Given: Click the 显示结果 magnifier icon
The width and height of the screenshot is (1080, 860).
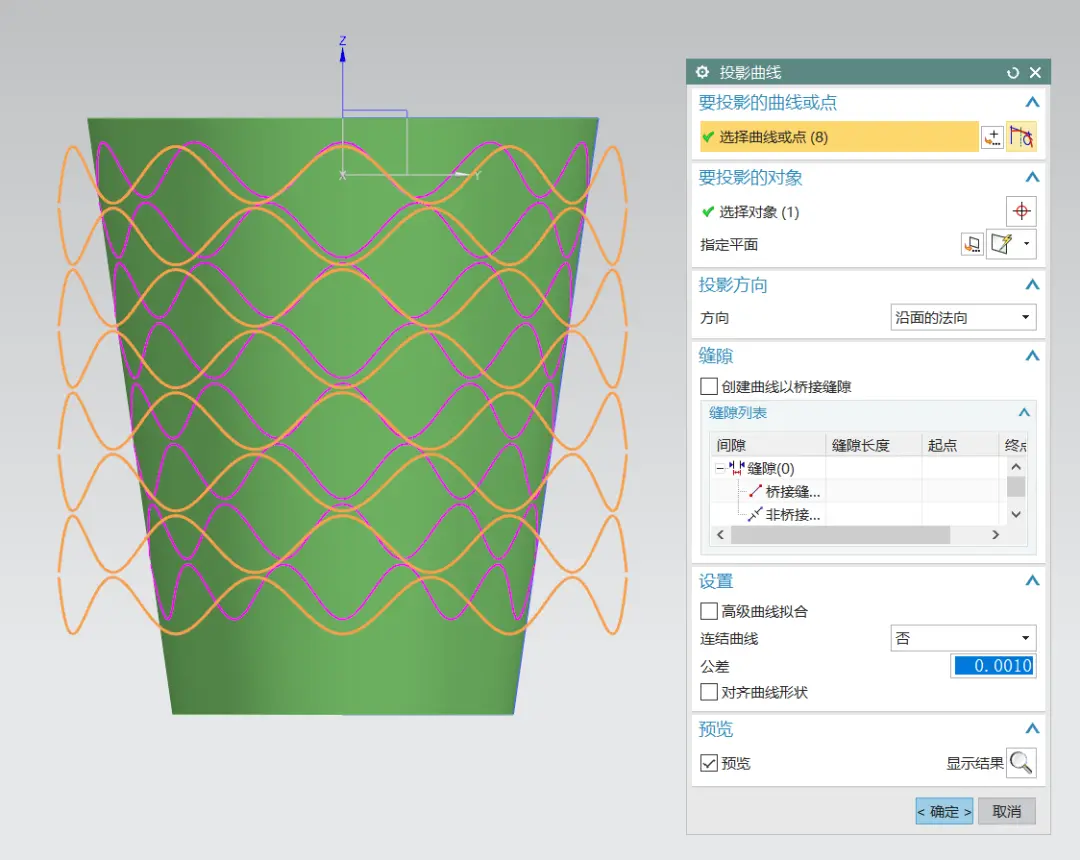Looking at the screenshot, I should pyautogui.click(x=1021, y=763).
